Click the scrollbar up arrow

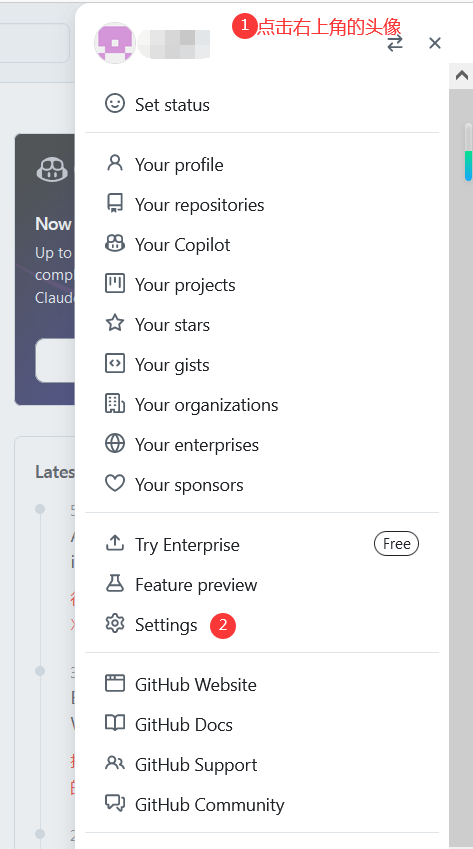point(461,76)
